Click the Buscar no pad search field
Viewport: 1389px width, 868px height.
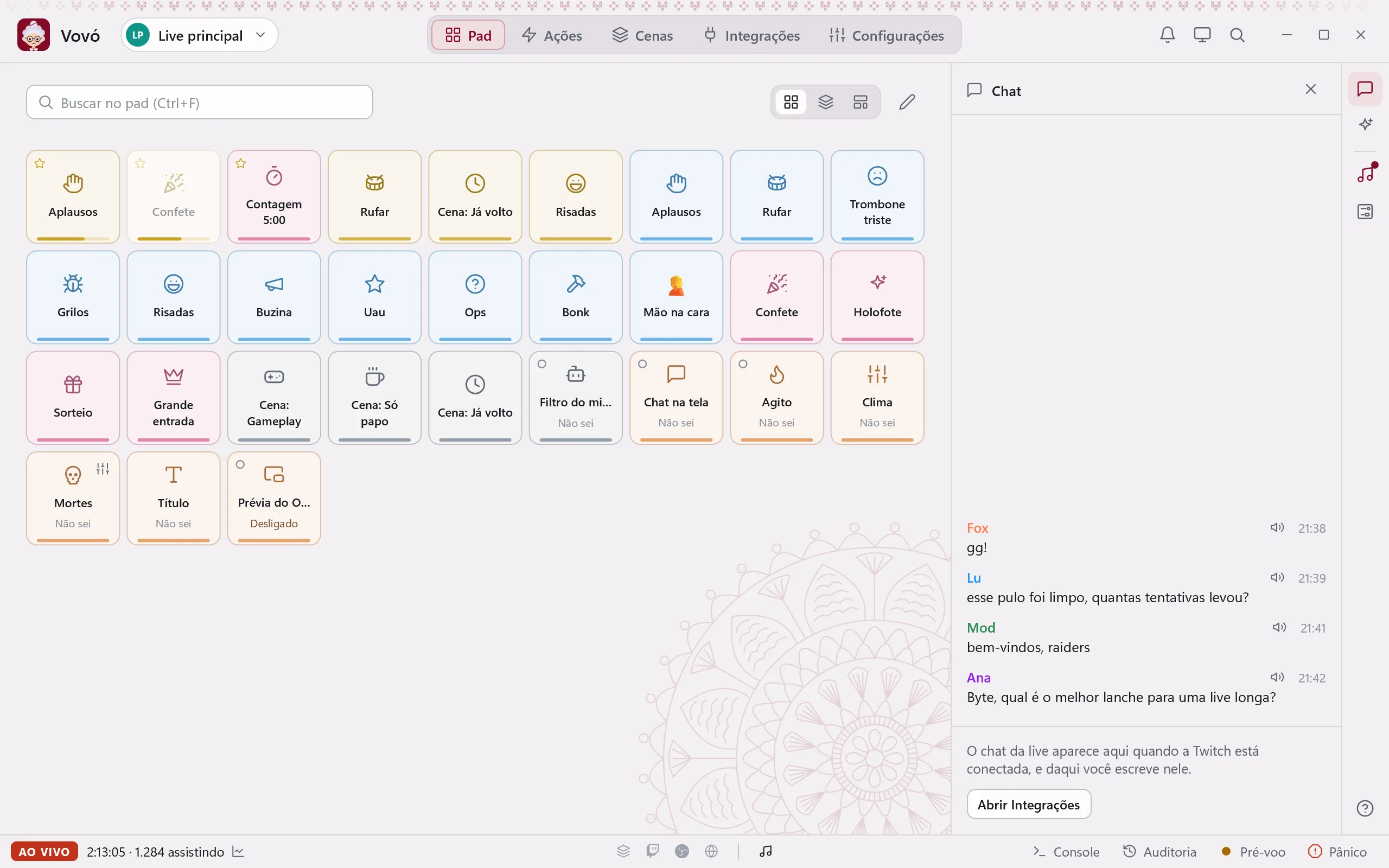coord(200,102)
